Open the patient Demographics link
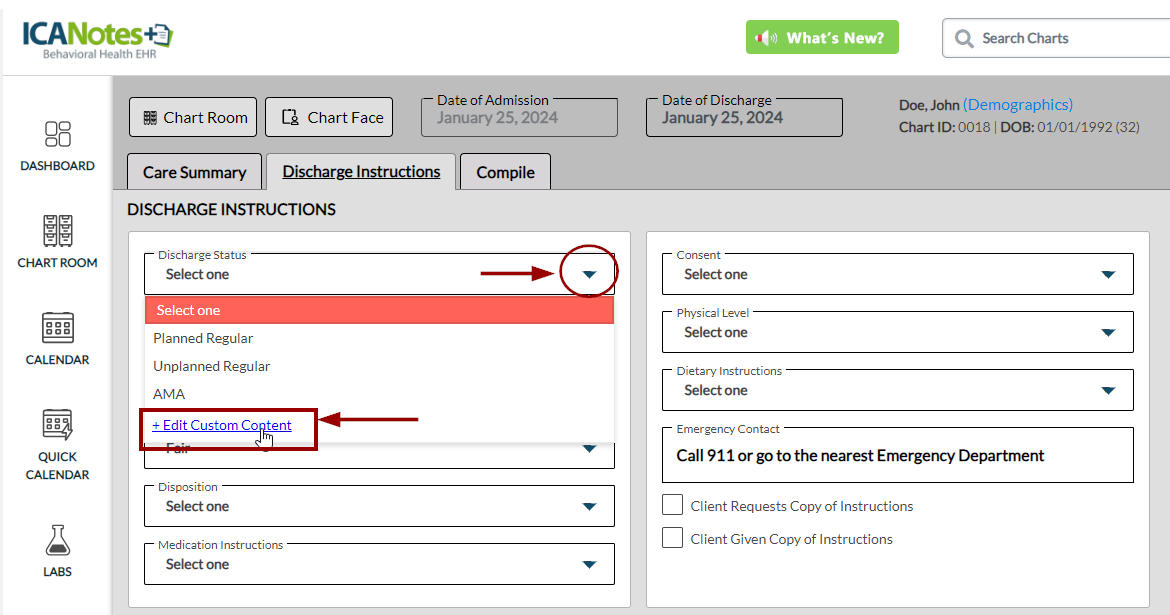Image resolution: width=1170 pixels, height=615 pixels. pyautogui.click(x=1017, y=105)
